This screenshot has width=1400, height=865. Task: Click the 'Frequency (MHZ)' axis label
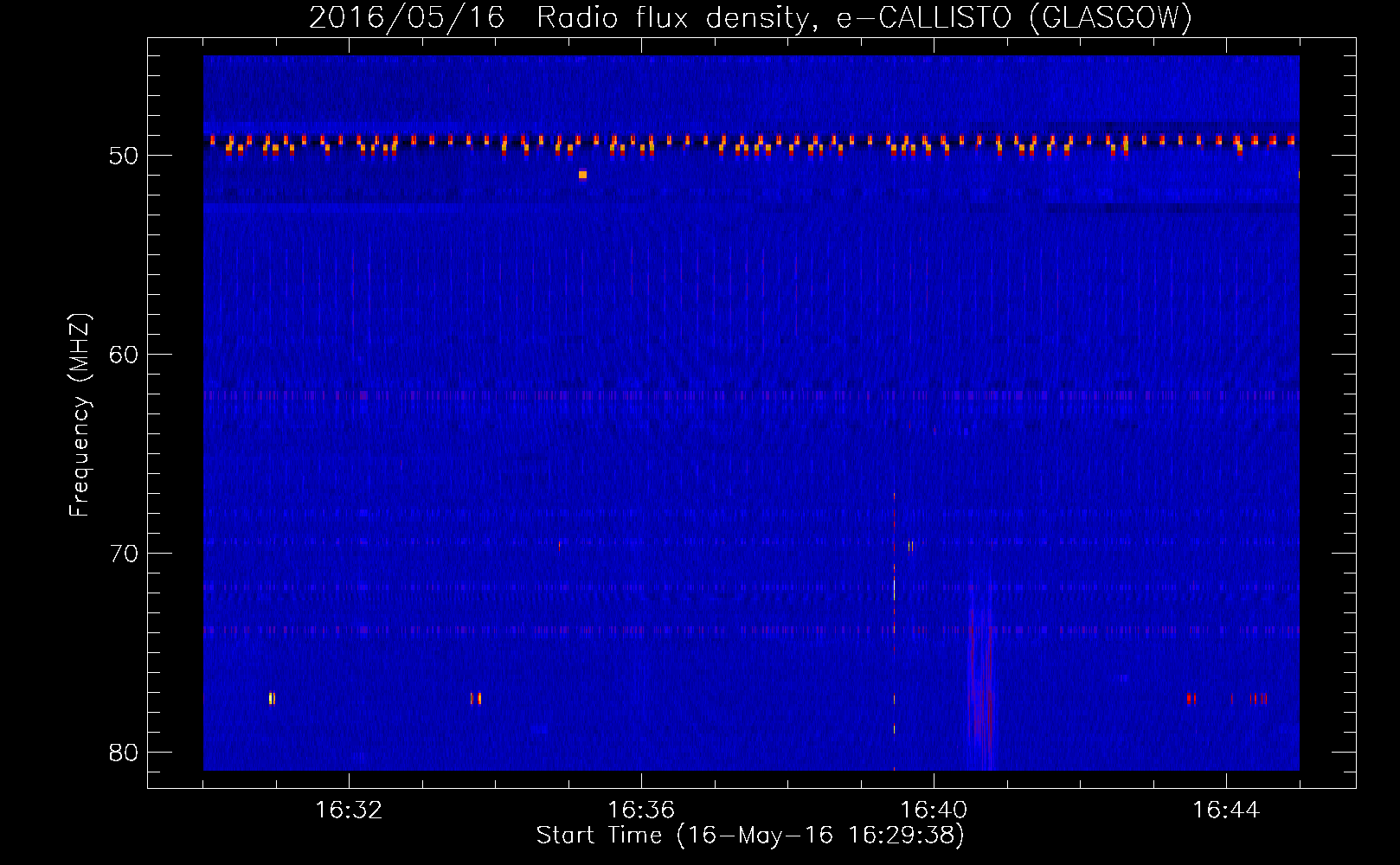click(80, 415)
